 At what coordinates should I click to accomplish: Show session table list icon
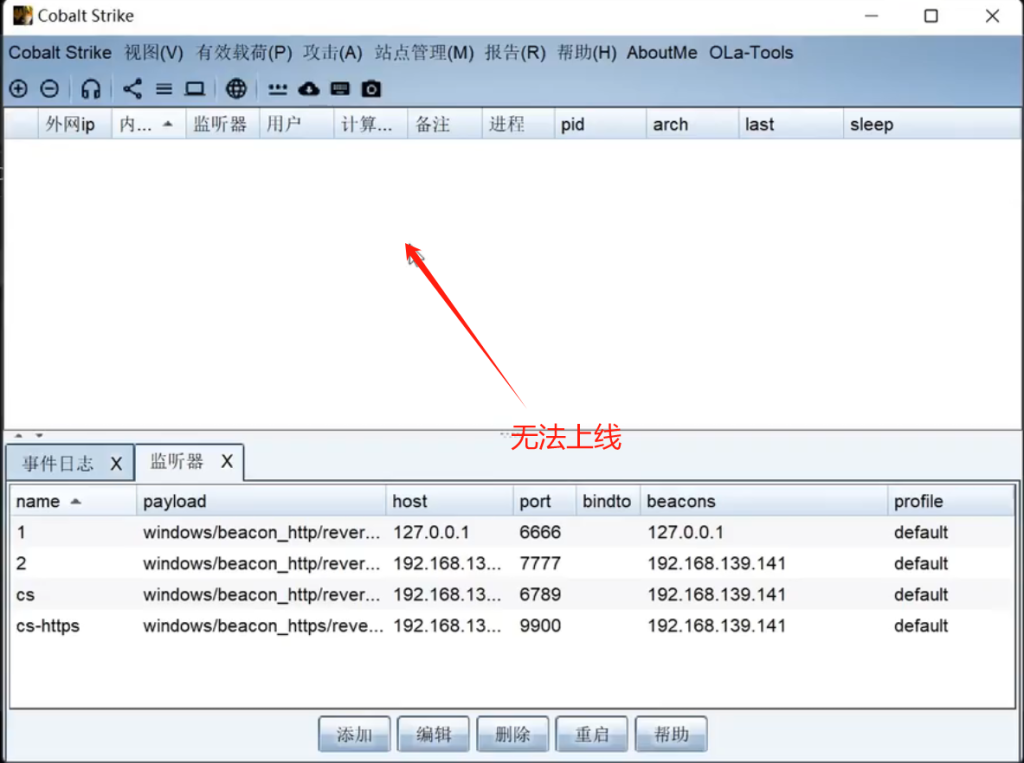click(x=164, y=89)
